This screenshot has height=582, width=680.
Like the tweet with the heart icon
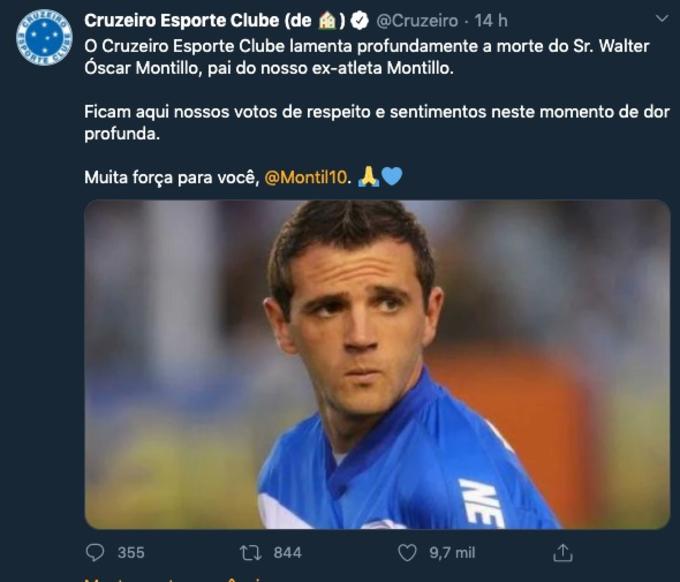pyautogui.click(x=407, y=552)
